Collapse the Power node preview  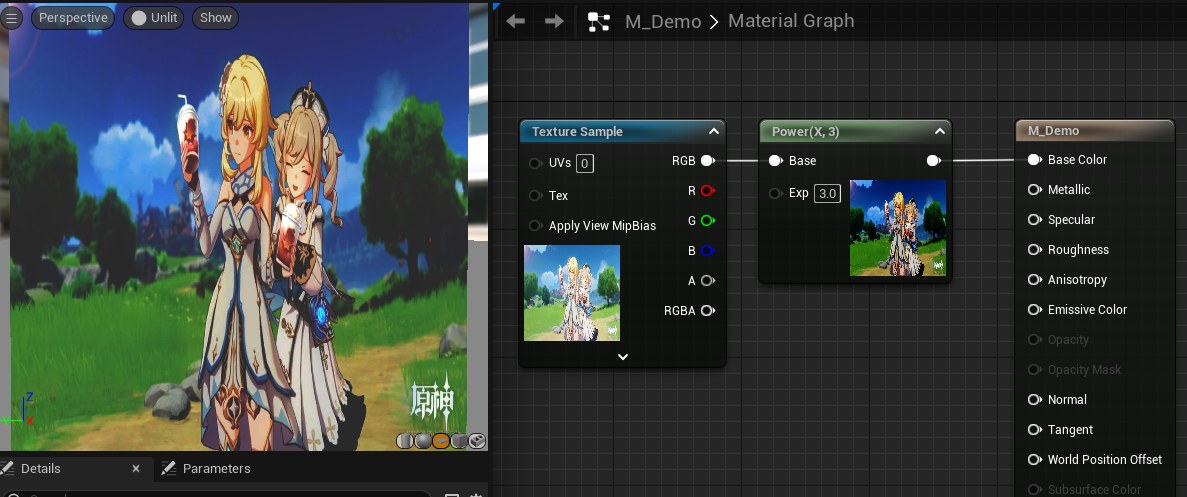tap(939, 132)
